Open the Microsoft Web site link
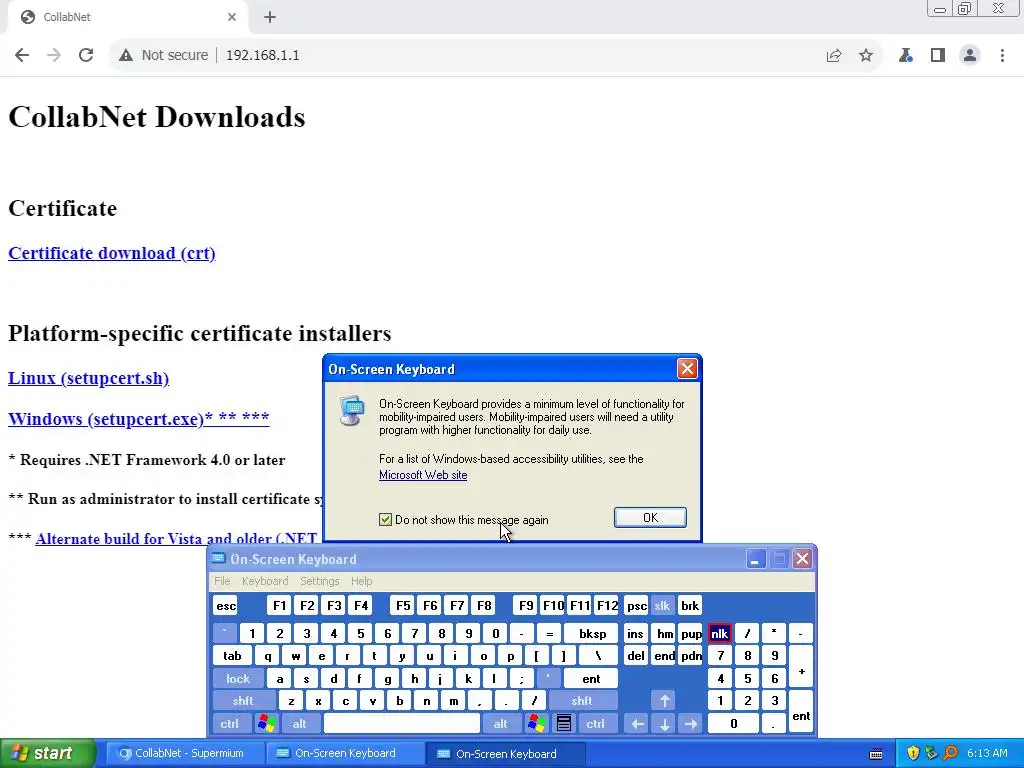 (x=423, y=475)
